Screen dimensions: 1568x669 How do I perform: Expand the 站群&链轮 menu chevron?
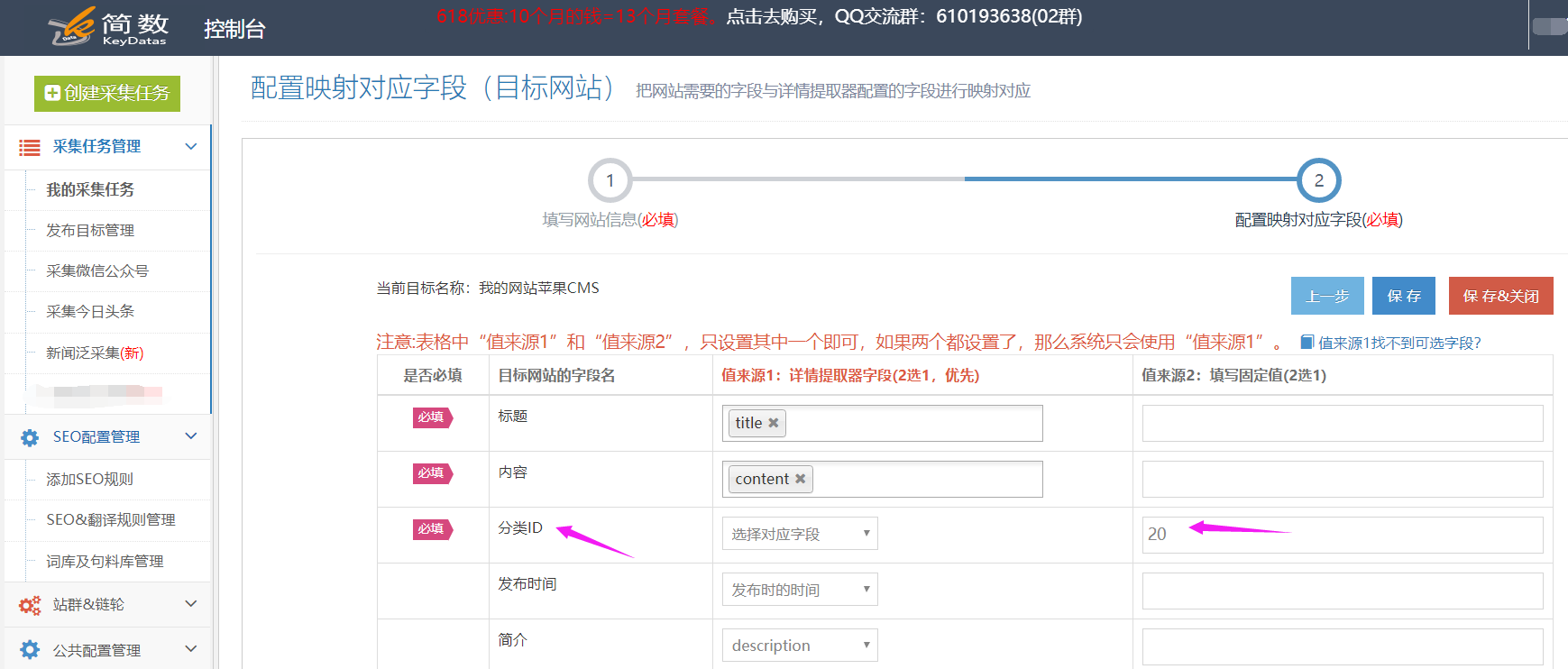point(190,604)
